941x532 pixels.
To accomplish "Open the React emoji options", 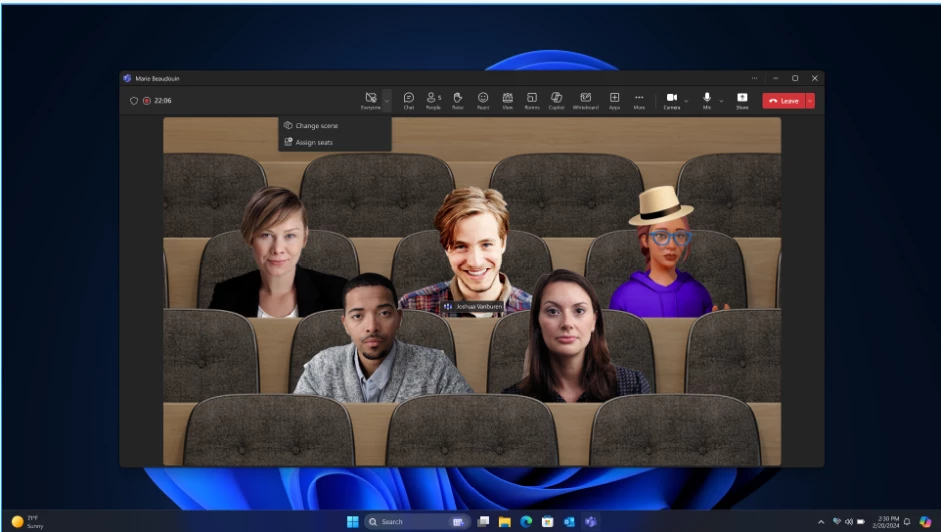I will [x=483, y=100].
